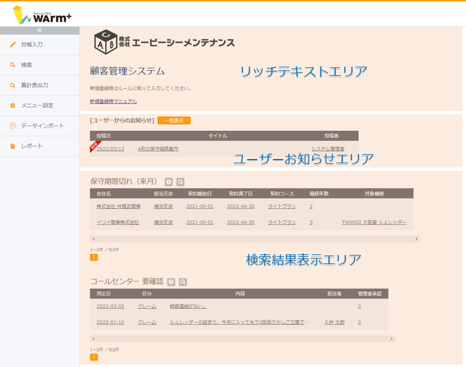The height and width of the screenshot is (367, 466).
Task: Open 検索 in the sidebar
Action: tap(40, 65)
